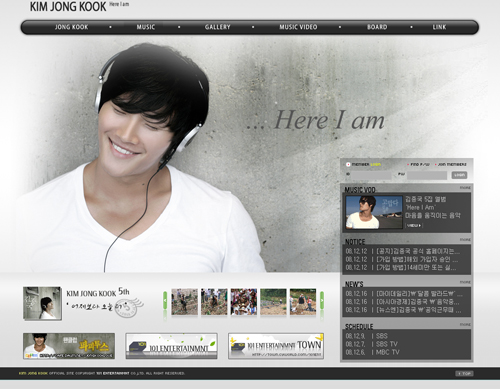Viewport: 500px width, 389px height.
Task: Open schedule entry '08.12.6. MBC TV'
Action: point(373,352)
